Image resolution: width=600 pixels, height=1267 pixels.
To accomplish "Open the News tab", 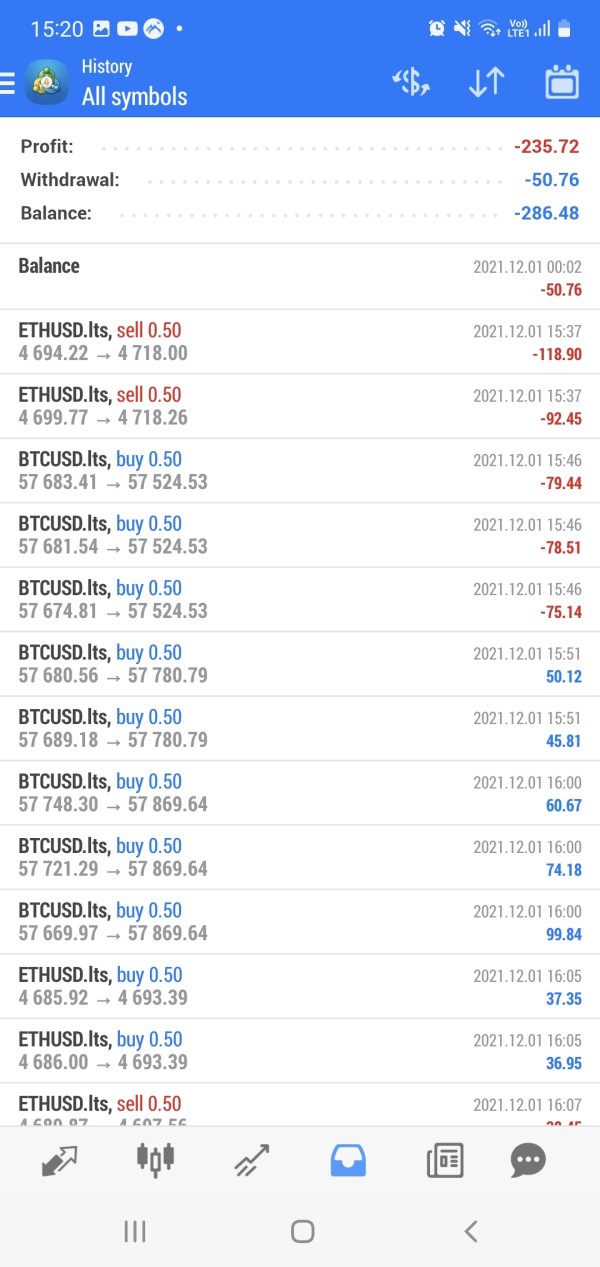I will click(444, 1160).
